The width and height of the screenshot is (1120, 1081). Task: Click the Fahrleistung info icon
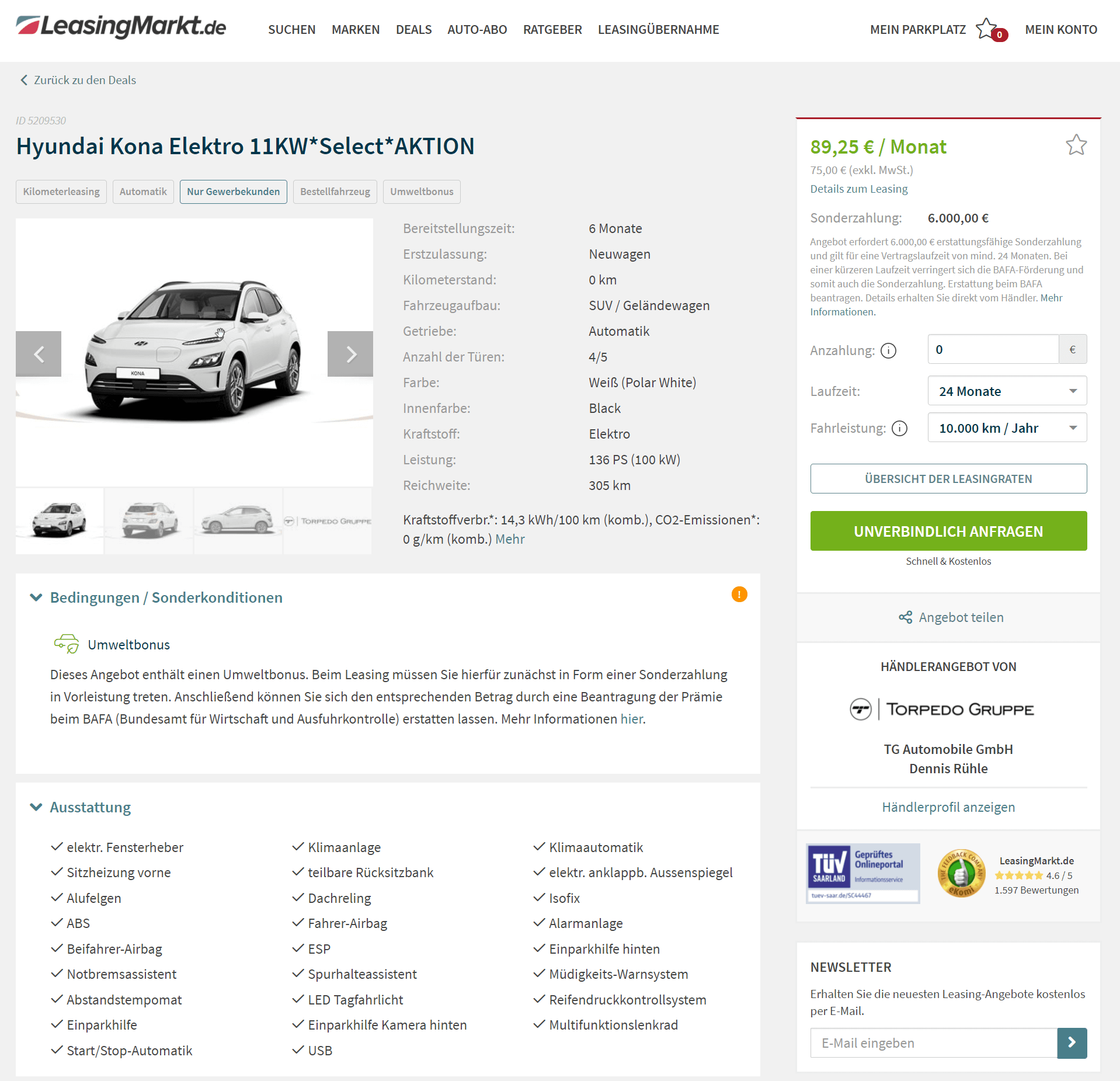click(x=900, y=429)
